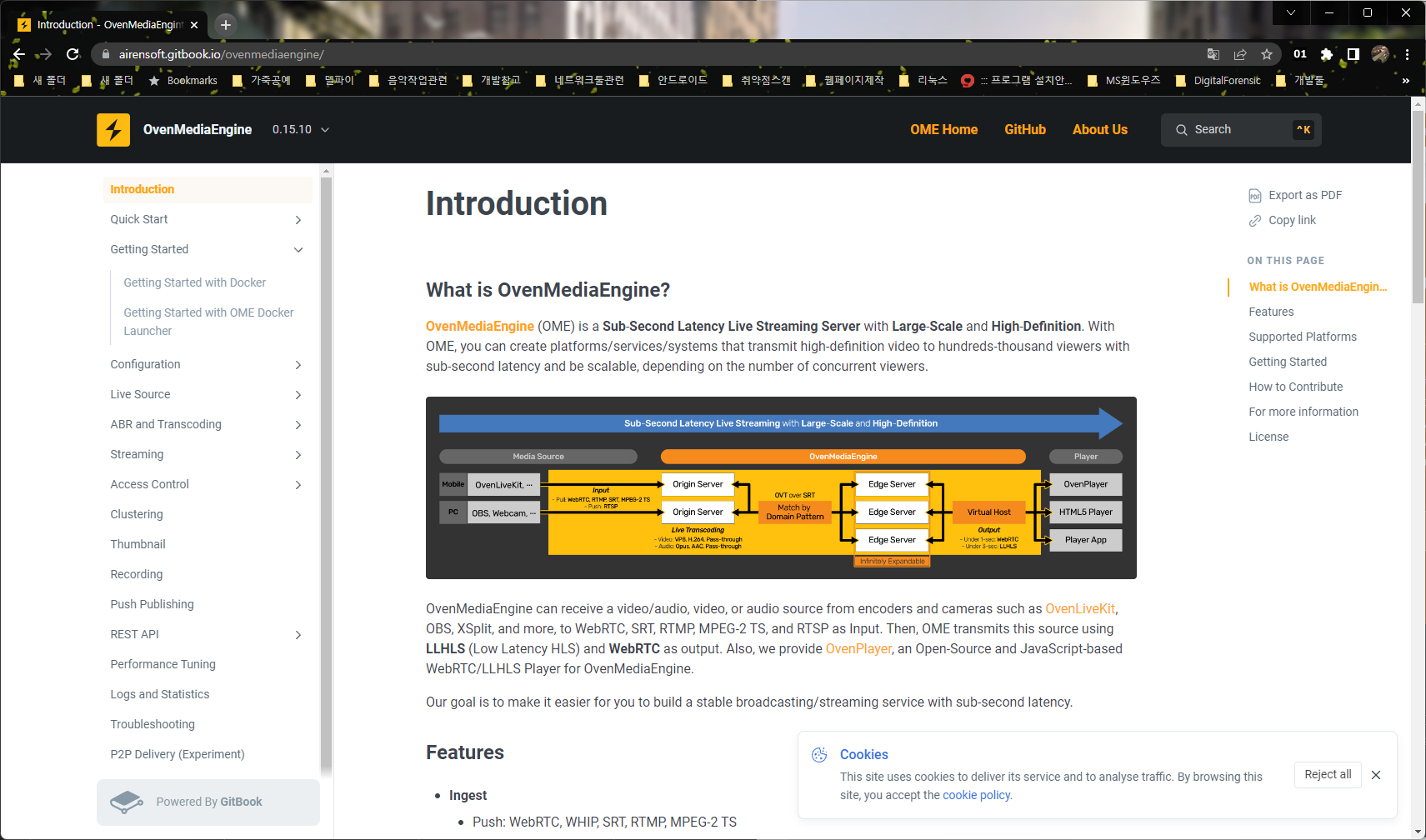Open a new browser tab with plus
The image size is (1426, 840).
225,25
